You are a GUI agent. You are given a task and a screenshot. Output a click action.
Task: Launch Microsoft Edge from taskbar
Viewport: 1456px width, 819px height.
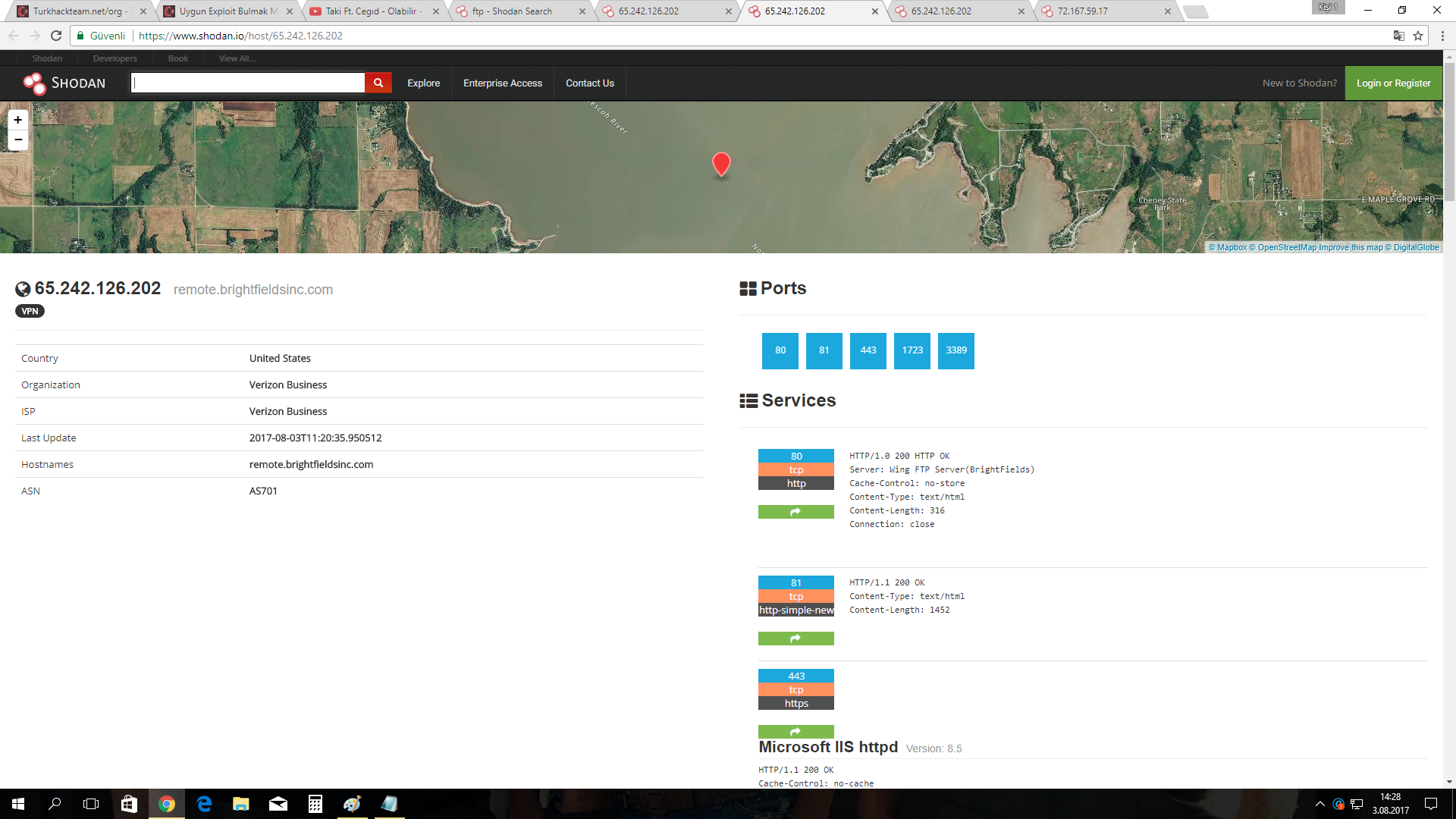click(204, 804)
